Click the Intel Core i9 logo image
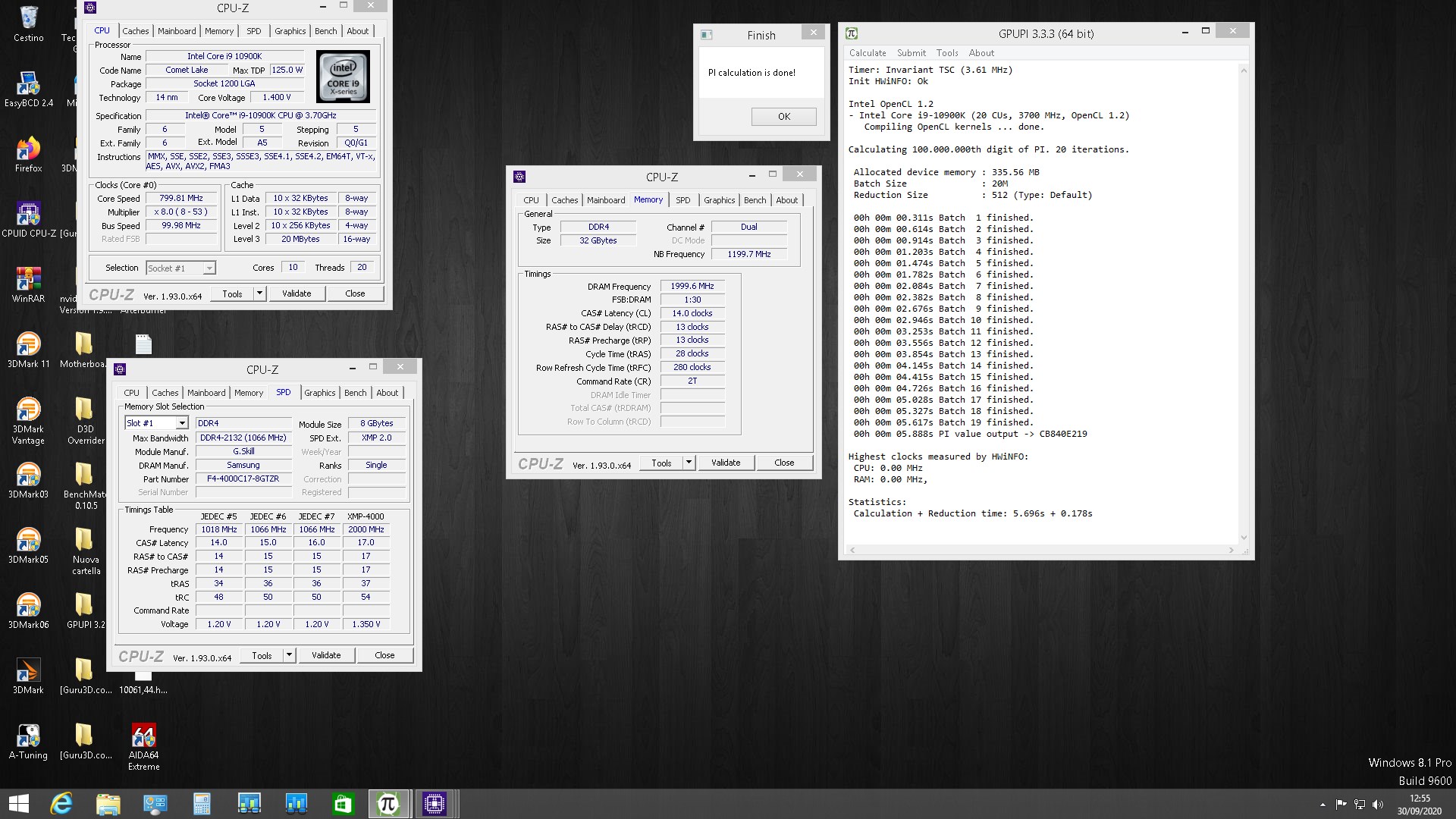Screen dimensions: 1456x819 click(x=344, y=77)
